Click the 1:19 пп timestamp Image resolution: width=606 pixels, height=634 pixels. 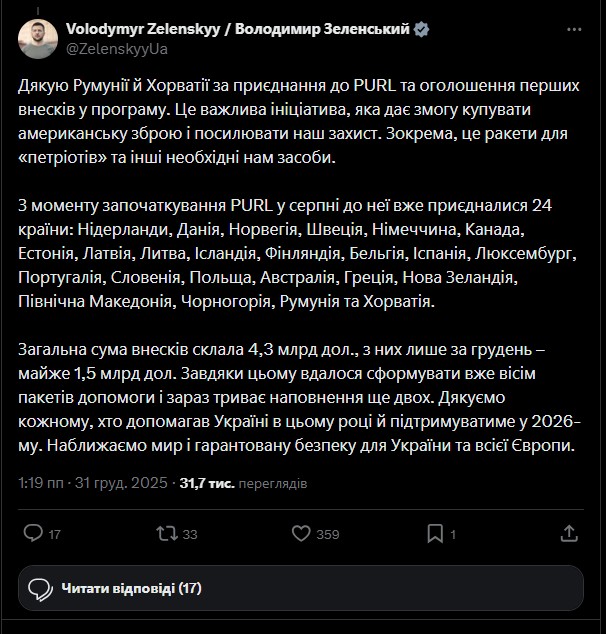pos(41,483)
